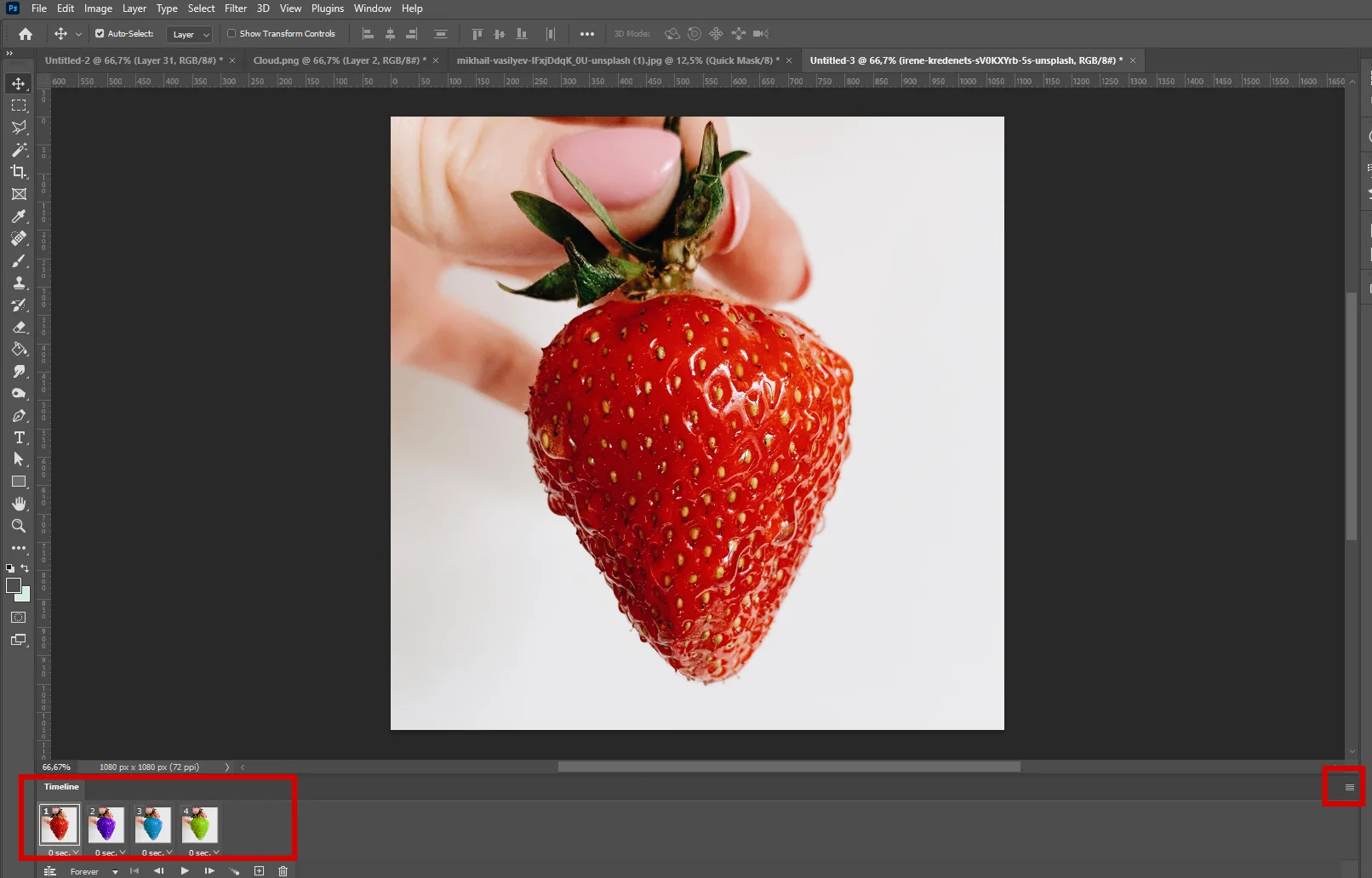Open the Auto-Select Layer dropdown

190,34
